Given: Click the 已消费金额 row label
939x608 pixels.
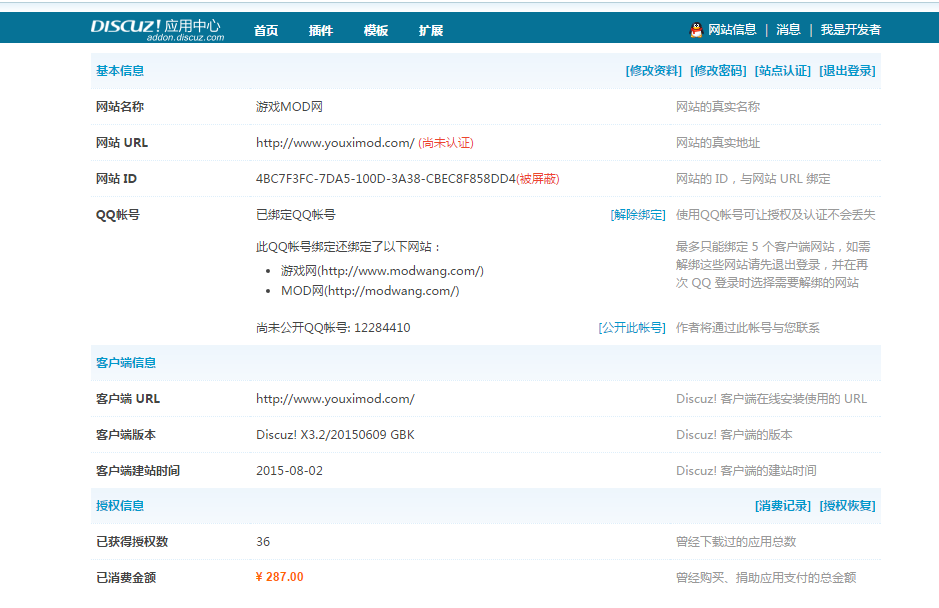Looking at the screenshot, I should coord(126,577).
